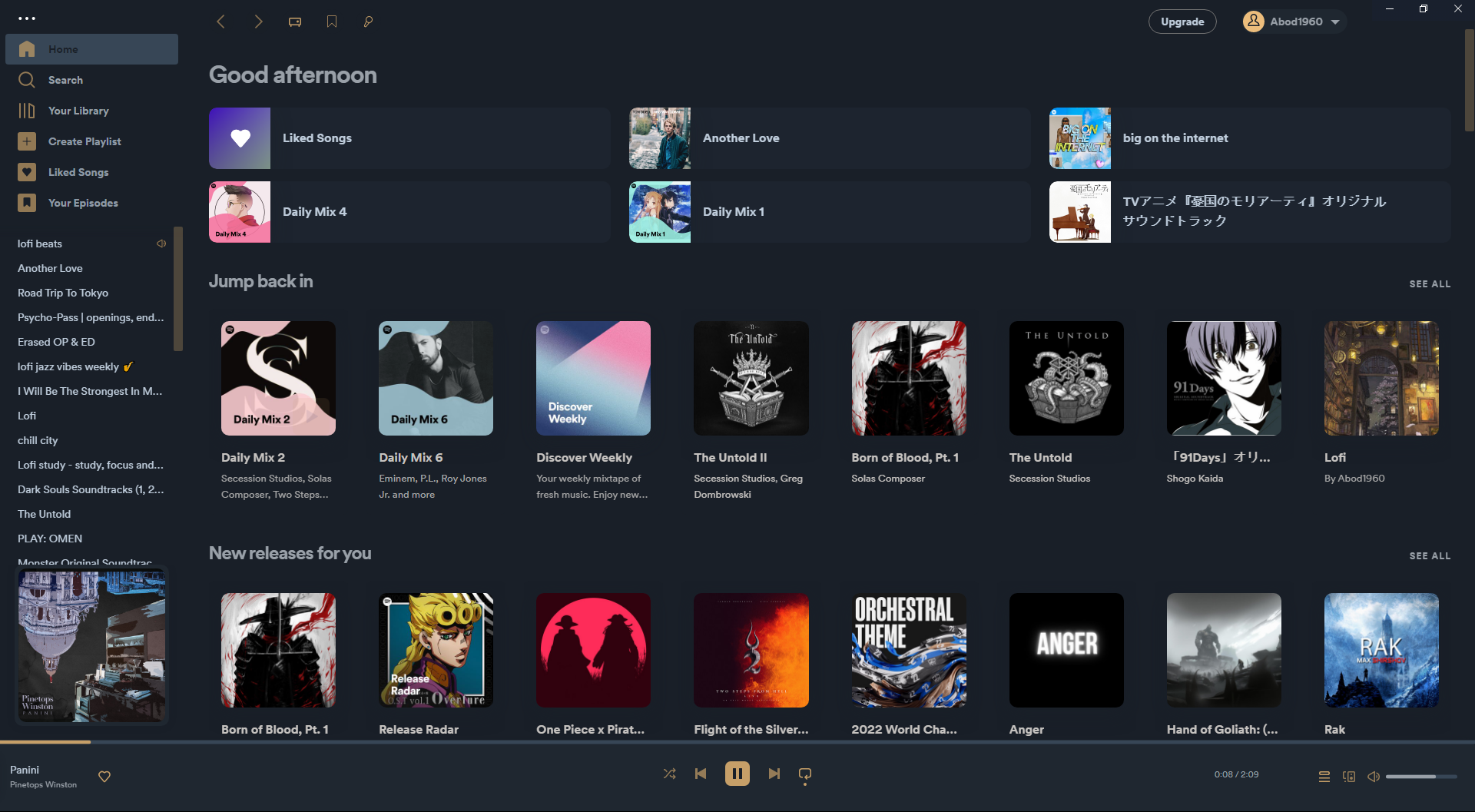Open the Daily Mix 1 shortcut
This screenshot has height=812, width=1475.
click(x=830, y=212)
